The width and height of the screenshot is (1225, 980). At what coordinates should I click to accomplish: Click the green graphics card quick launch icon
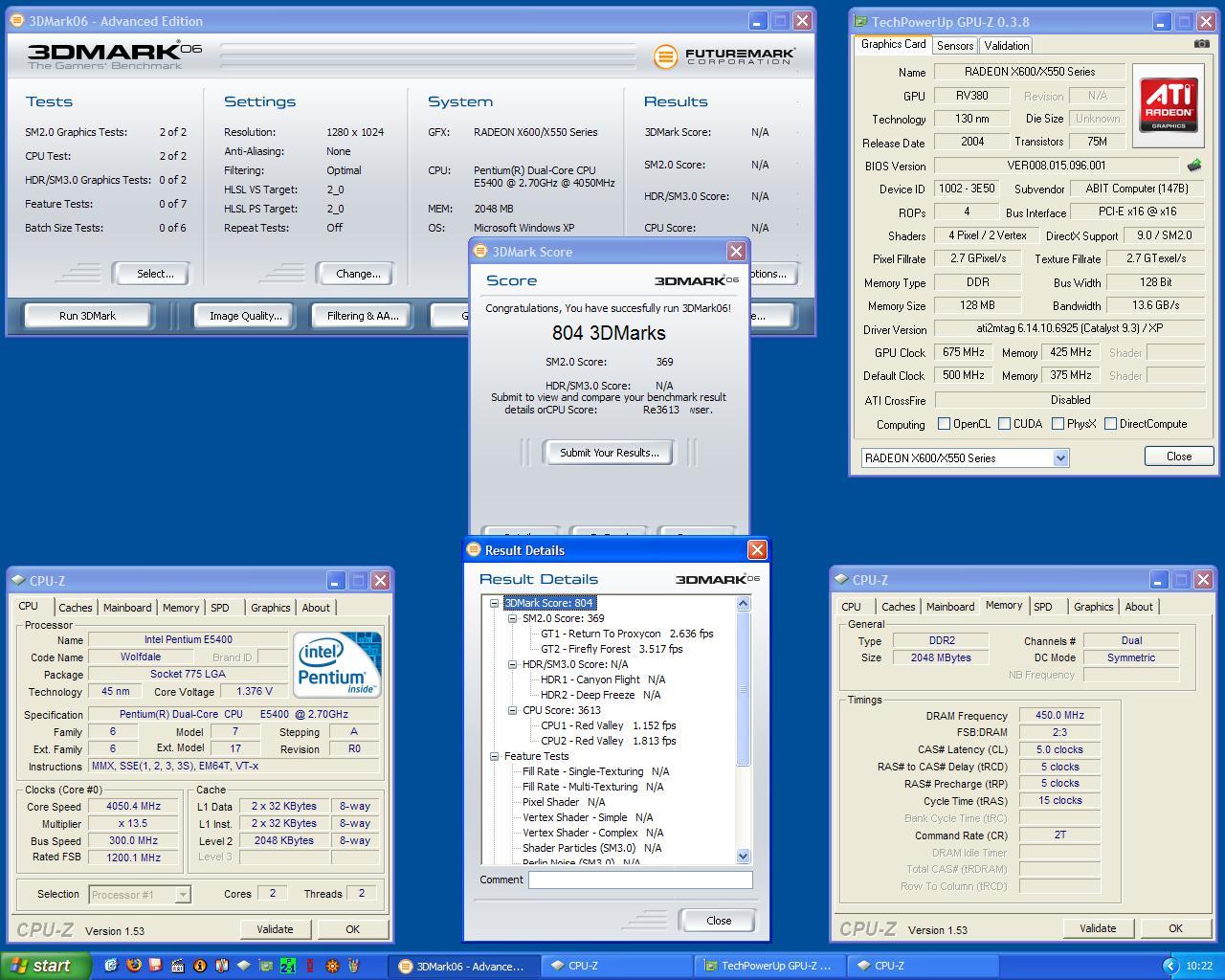(266, 966)
